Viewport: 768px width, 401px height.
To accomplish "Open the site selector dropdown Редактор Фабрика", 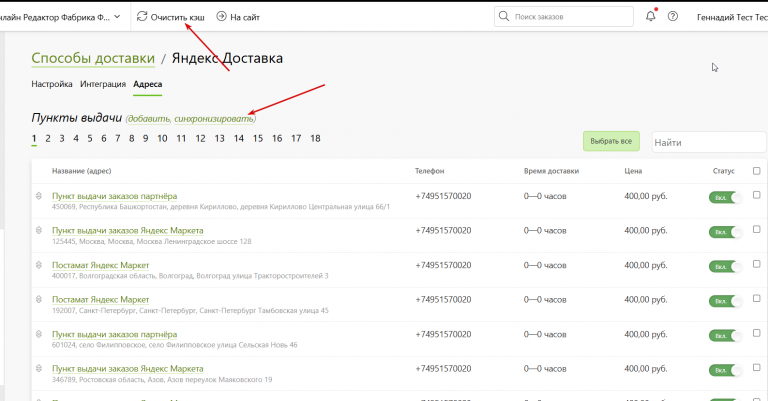I will click(60, 17).
